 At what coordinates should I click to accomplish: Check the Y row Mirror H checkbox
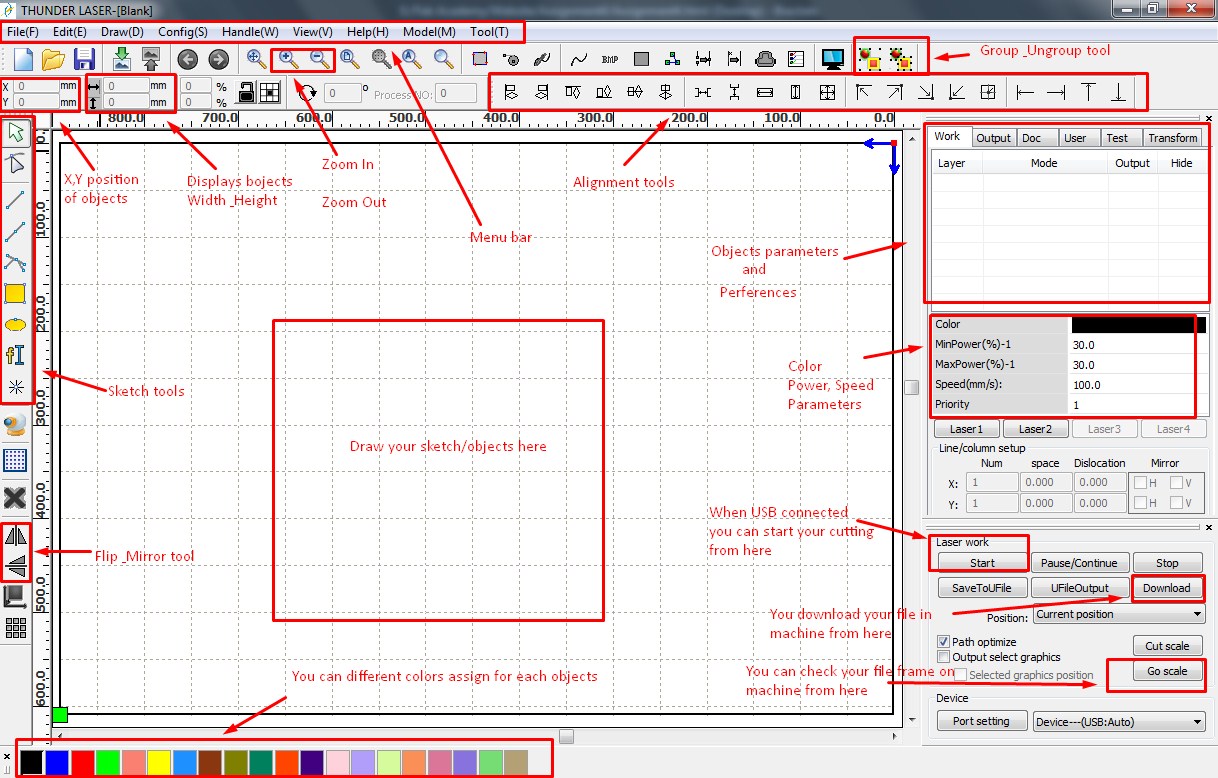click(x=1140, y=504)
